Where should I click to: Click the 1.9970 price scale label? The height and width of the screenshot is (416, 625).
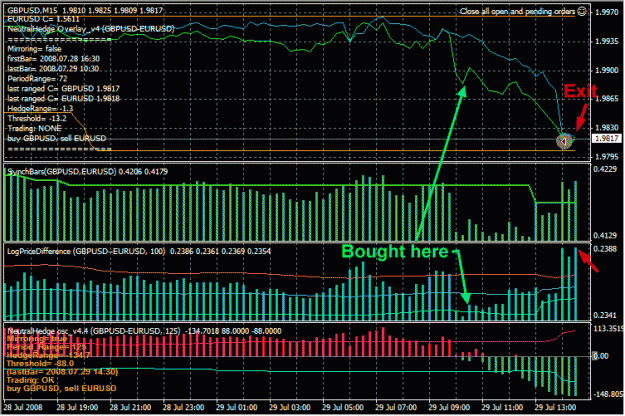pyautogui.click(x=607, y=12)
